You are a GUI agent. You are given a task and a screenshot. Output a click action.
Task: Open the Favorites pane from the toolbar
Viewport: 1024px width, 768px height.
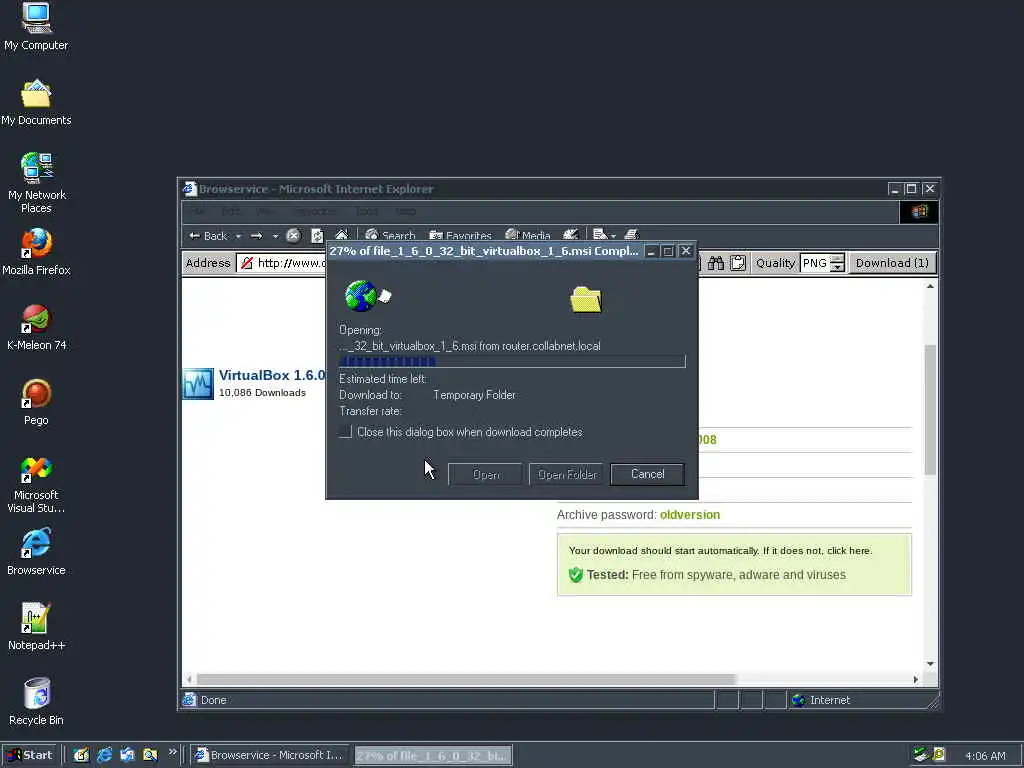(460, 235)
